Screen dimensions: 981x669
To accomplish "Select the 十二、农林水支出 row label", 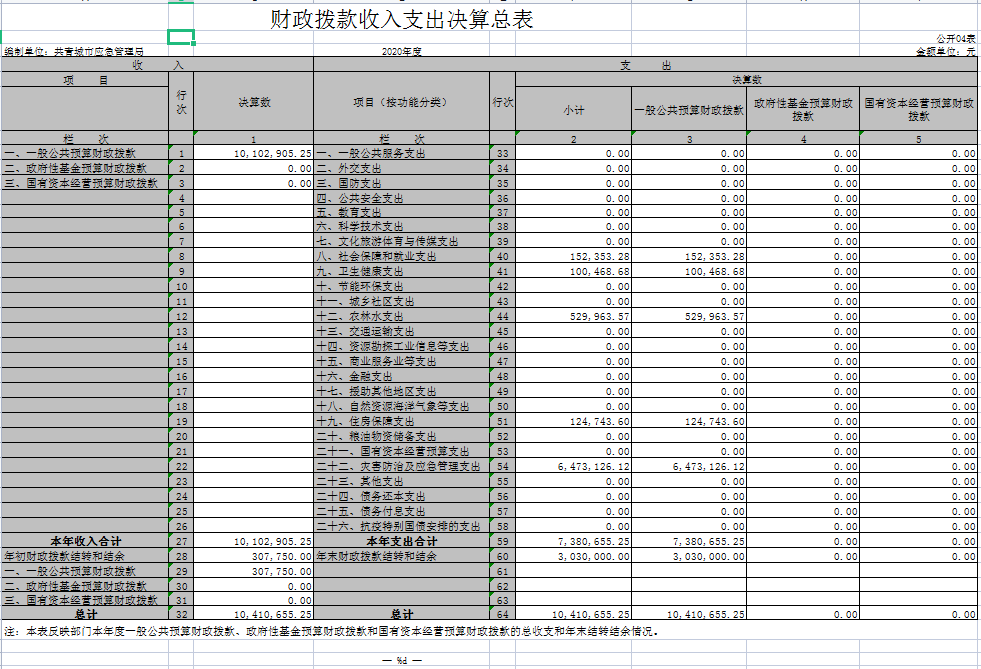I will tap(363, 316).
